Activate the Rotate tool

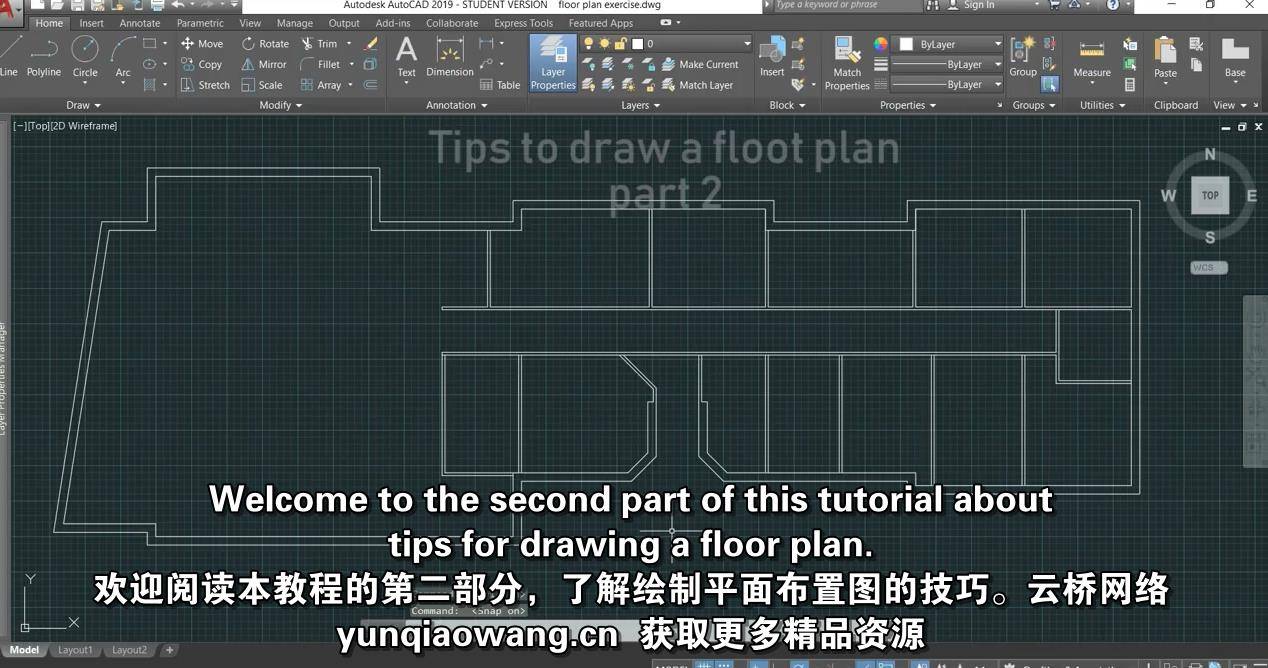(265, 44)
